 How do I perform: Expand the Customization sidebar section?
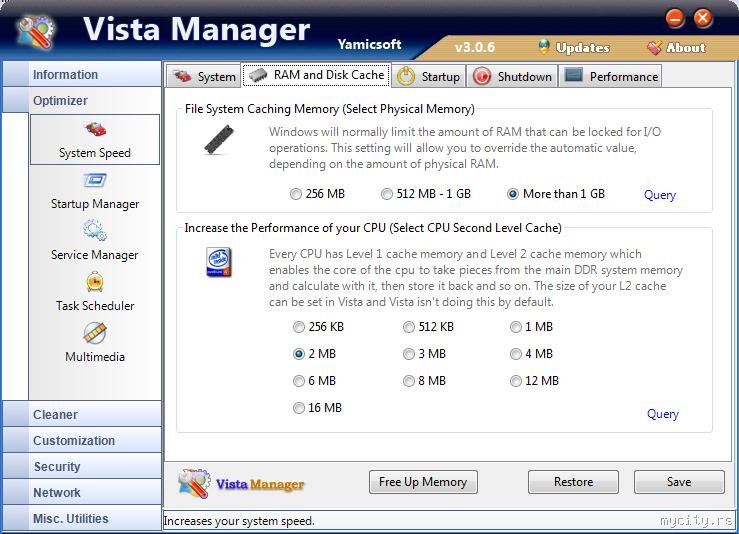point(82,440)
